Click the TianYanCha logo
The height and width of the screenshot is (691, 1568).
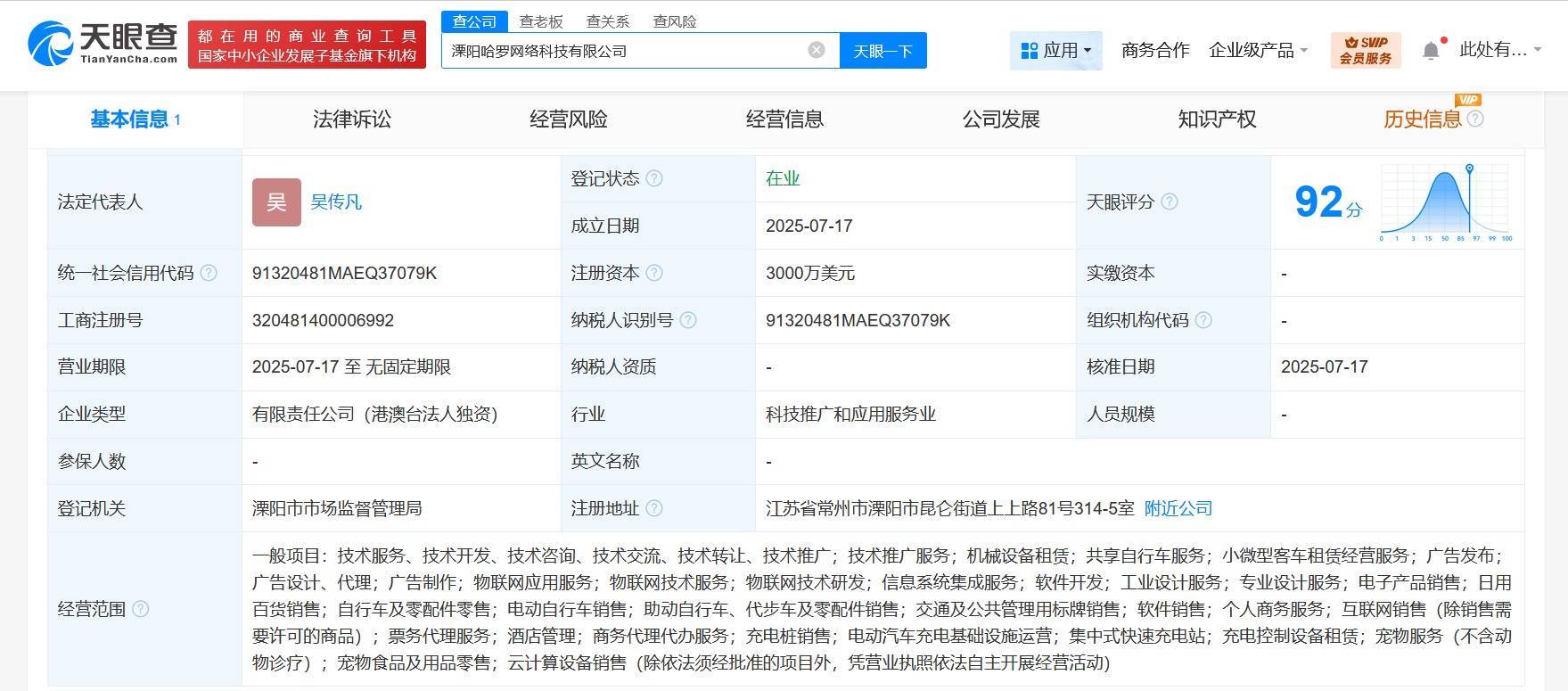click(x=103, y=43)
